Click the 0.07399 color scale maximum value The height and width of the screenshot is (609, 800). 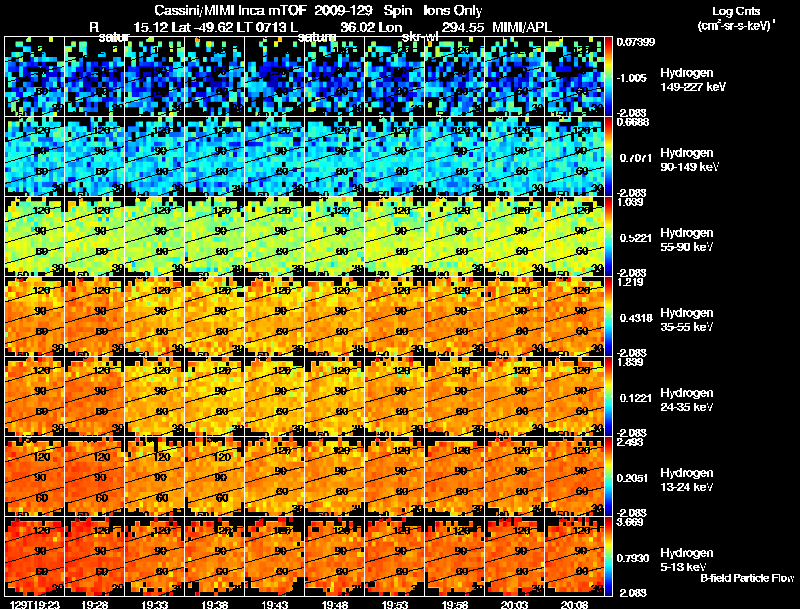635,42
